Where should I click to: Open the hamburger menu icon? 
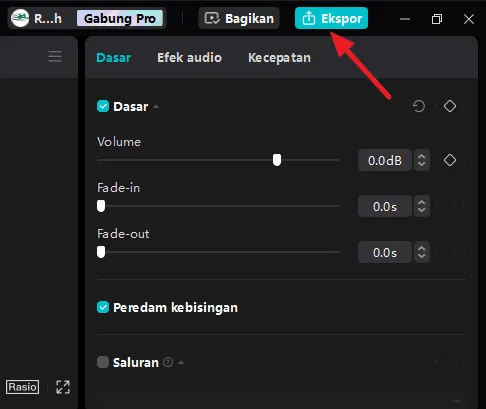click(55, 56)
